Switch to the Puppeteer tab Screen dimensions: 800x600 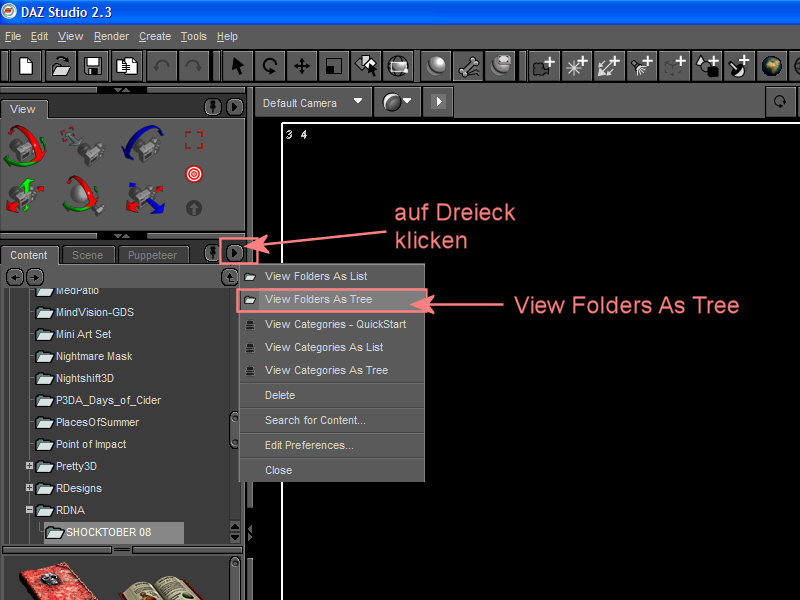point(153,255)
